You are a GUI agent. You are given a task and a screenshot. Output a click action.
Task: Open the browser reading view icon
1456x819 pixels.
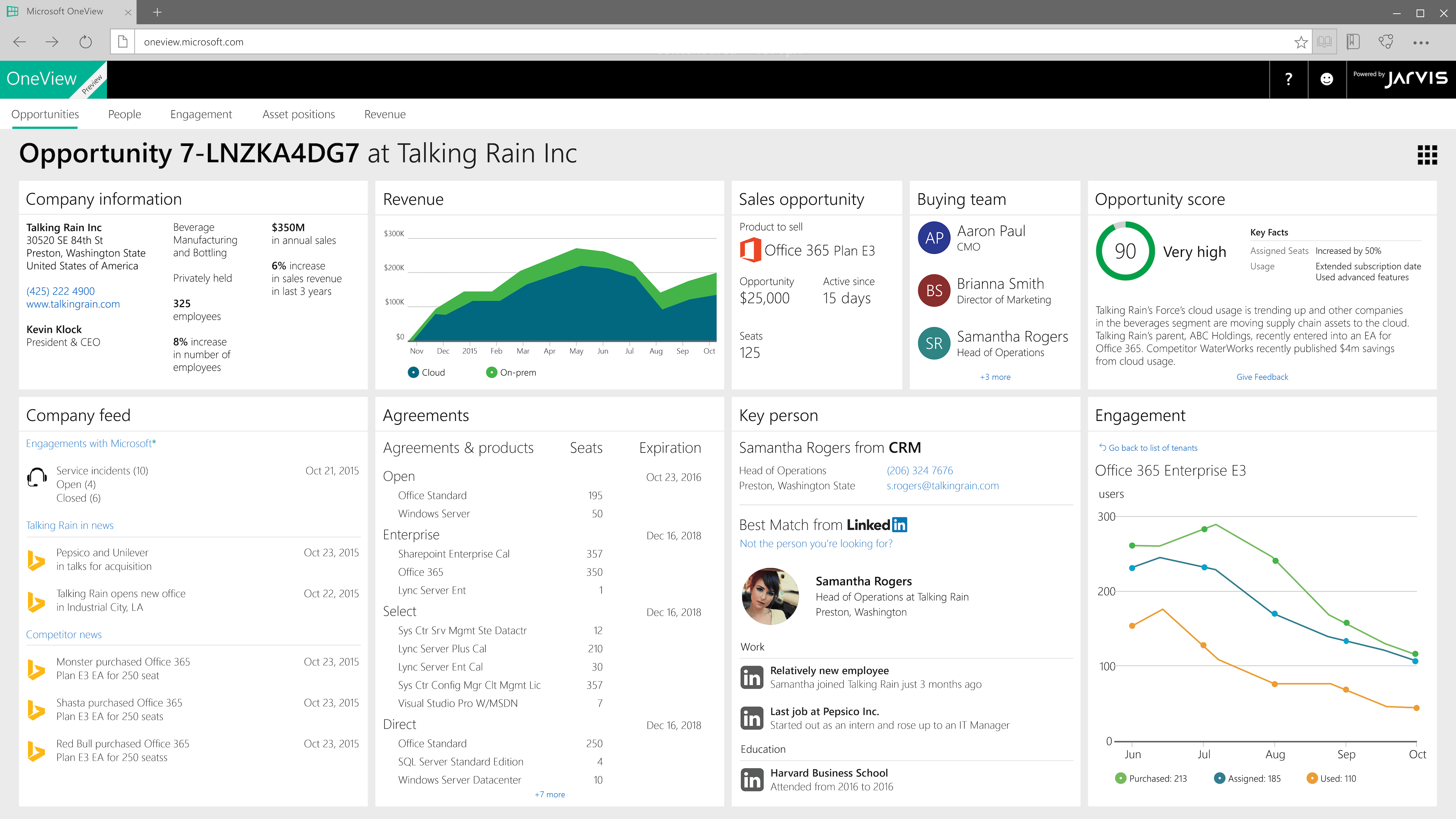pos(1324,42)
